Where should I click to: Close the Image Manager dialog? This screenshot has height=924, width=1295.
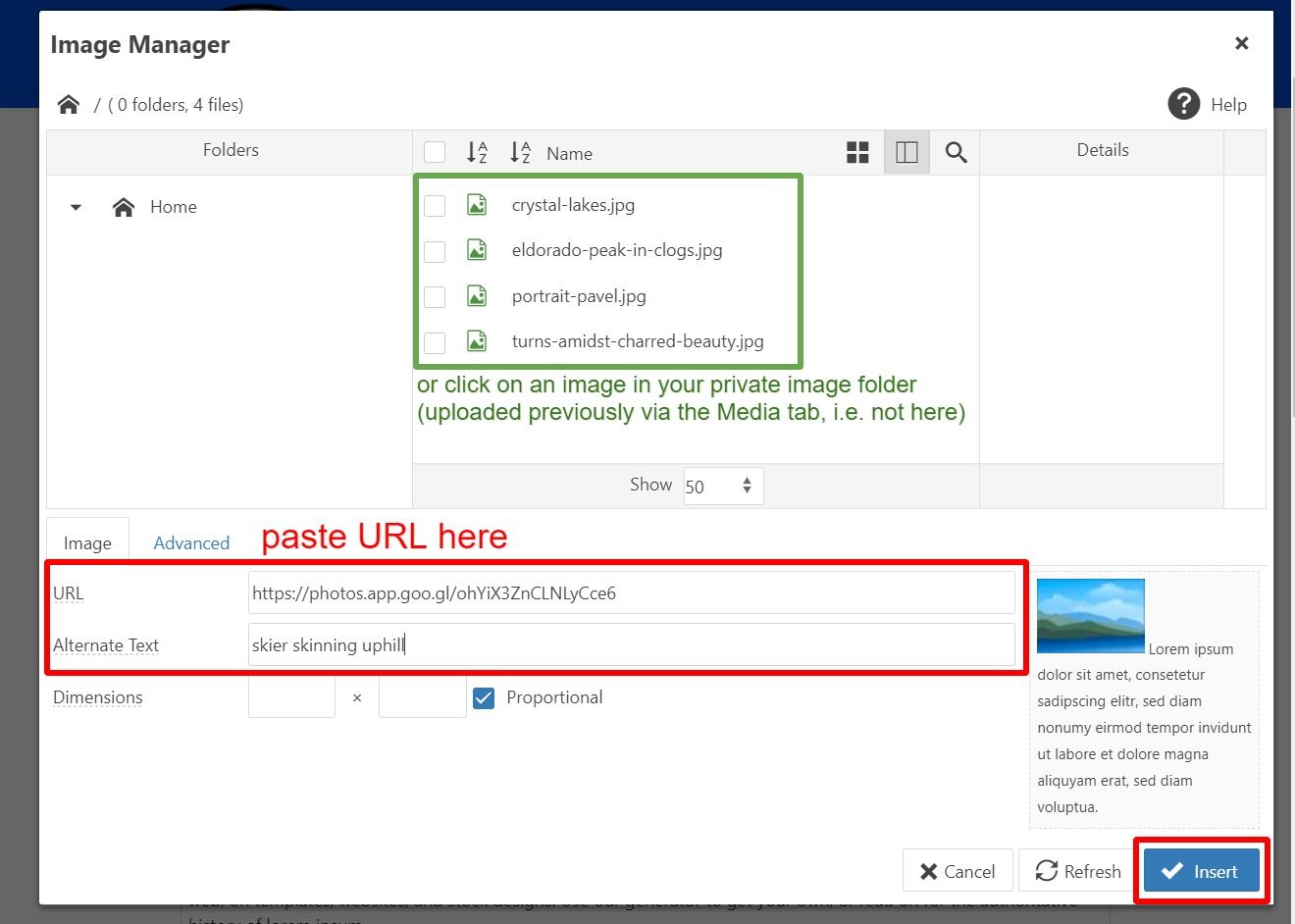pos(1242,43)
